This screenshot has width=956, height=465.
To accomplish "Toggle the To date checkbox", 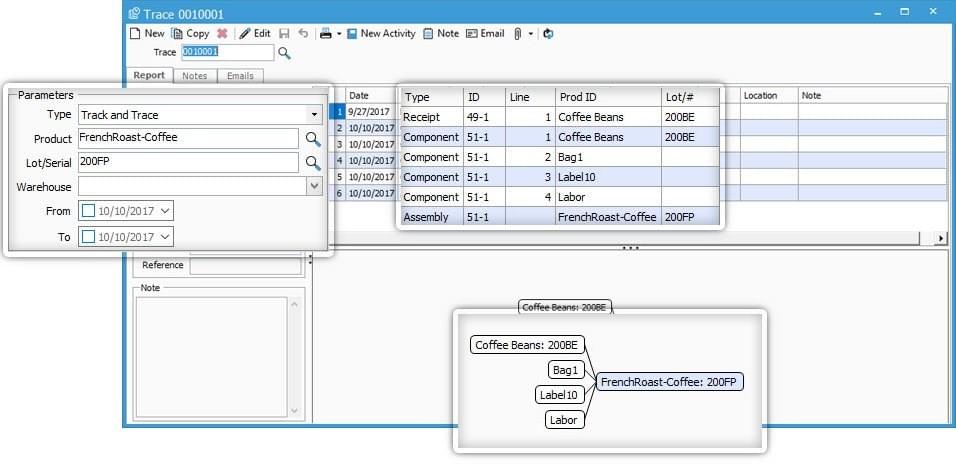I will [x=88, y=236].
